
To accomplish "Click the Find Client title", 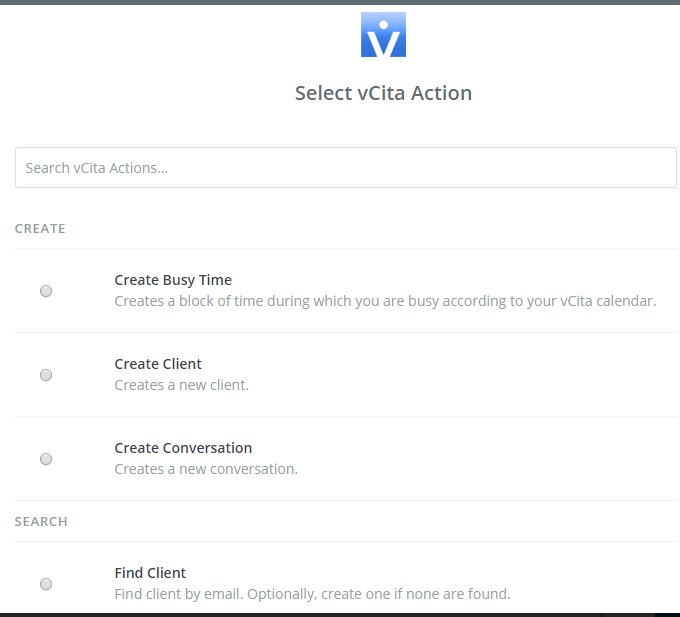I will tap(150, 573).
